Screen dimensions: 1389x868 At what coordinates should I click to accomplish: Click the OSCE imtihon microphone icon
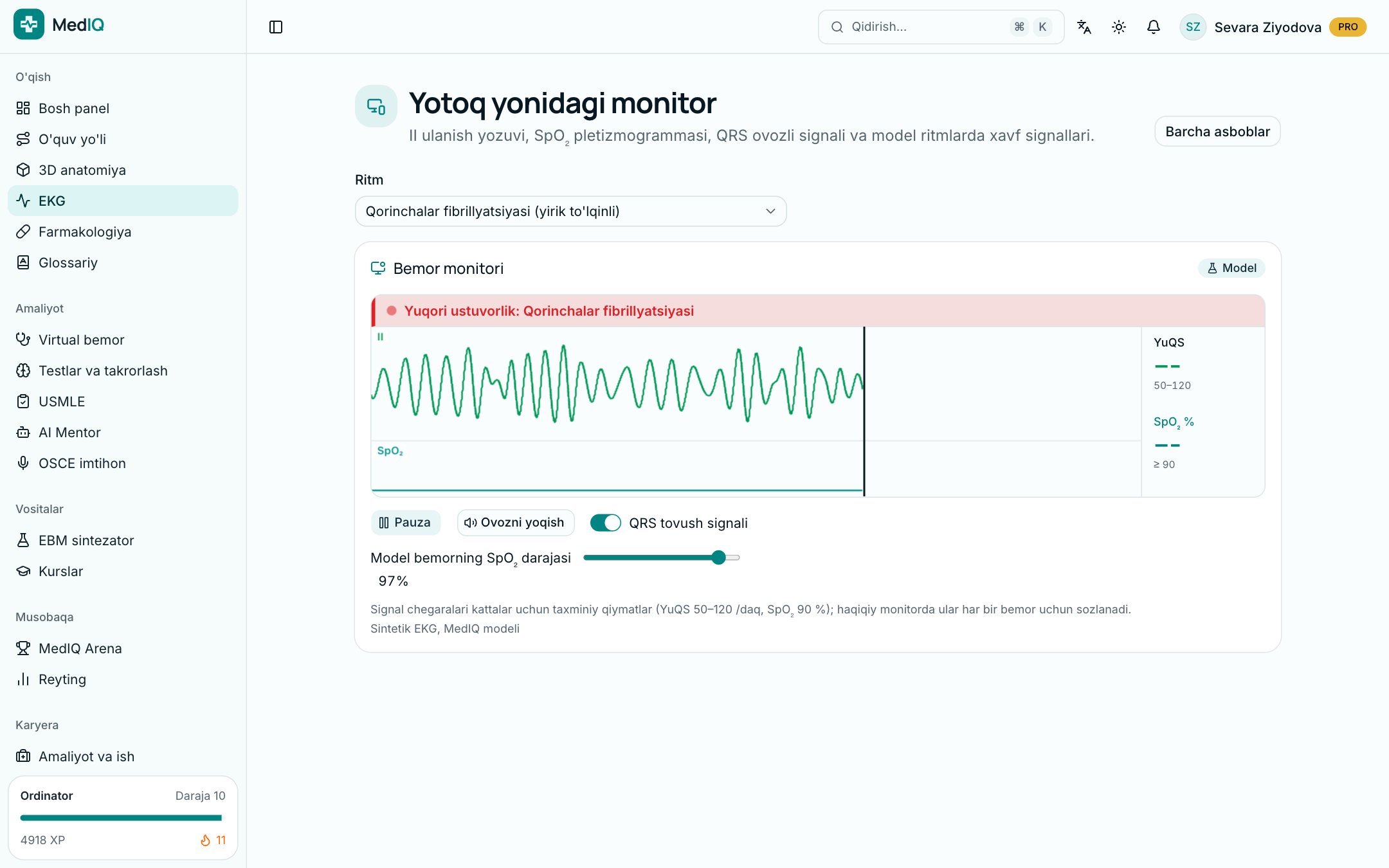coord(23,463)
